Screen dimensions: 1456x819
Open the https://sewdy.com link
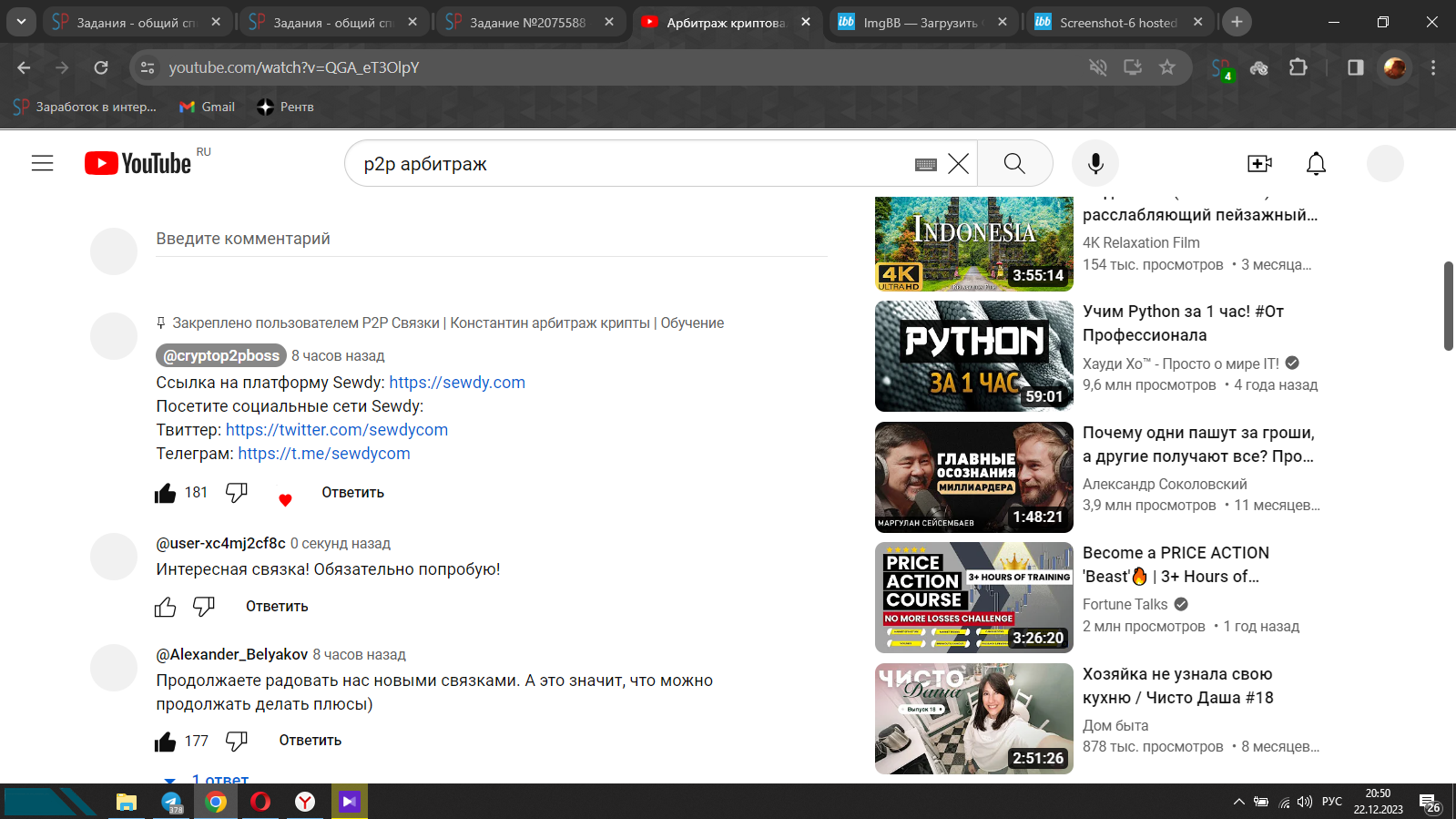pyautogui.click(x=457, y=383)
